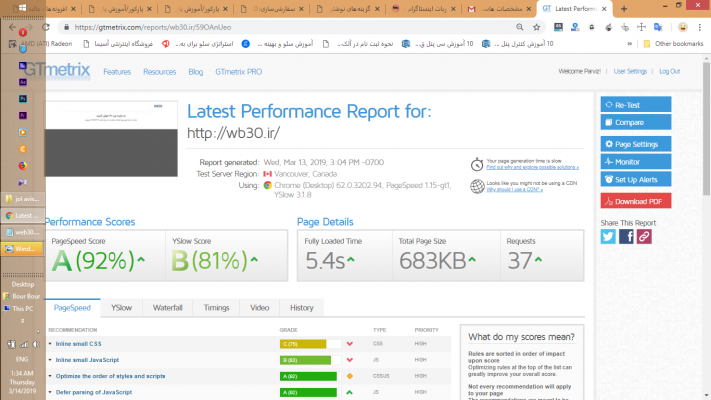Expand the Inline small CSS recommendation
Viewport: 711px width, 400px height.
point(78,344)
